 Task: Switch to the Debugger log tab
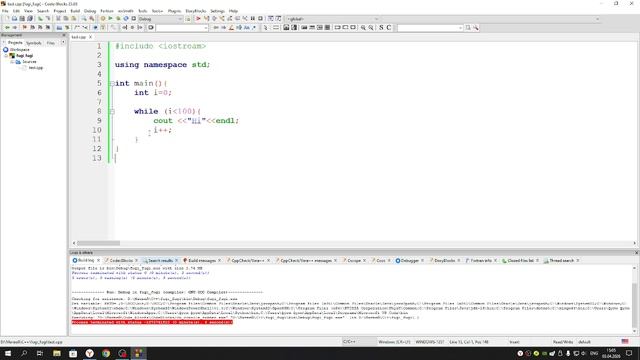tap(410, 260)
